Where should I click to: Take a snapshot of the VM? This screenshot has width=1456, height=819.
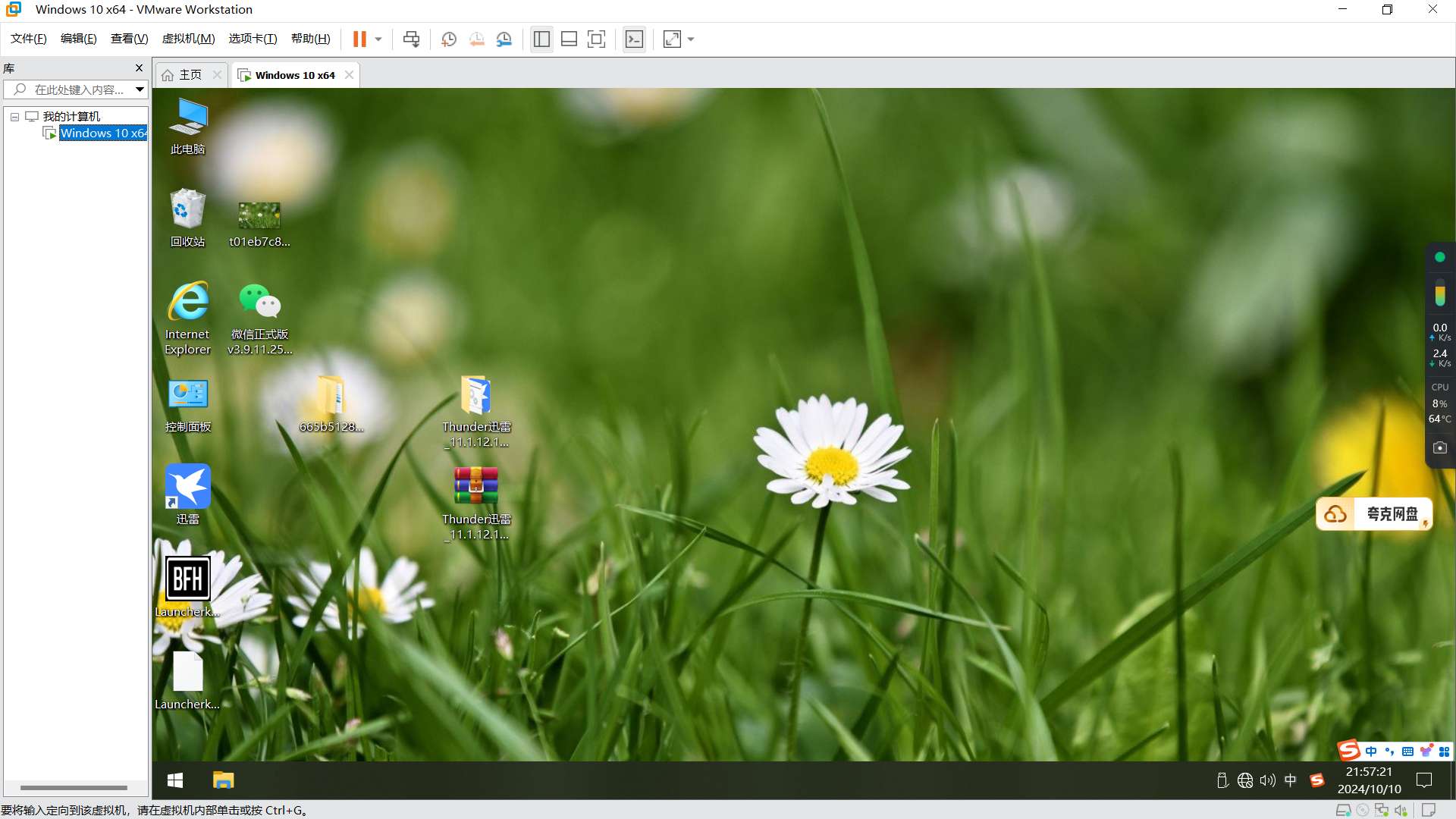point(449,39)
